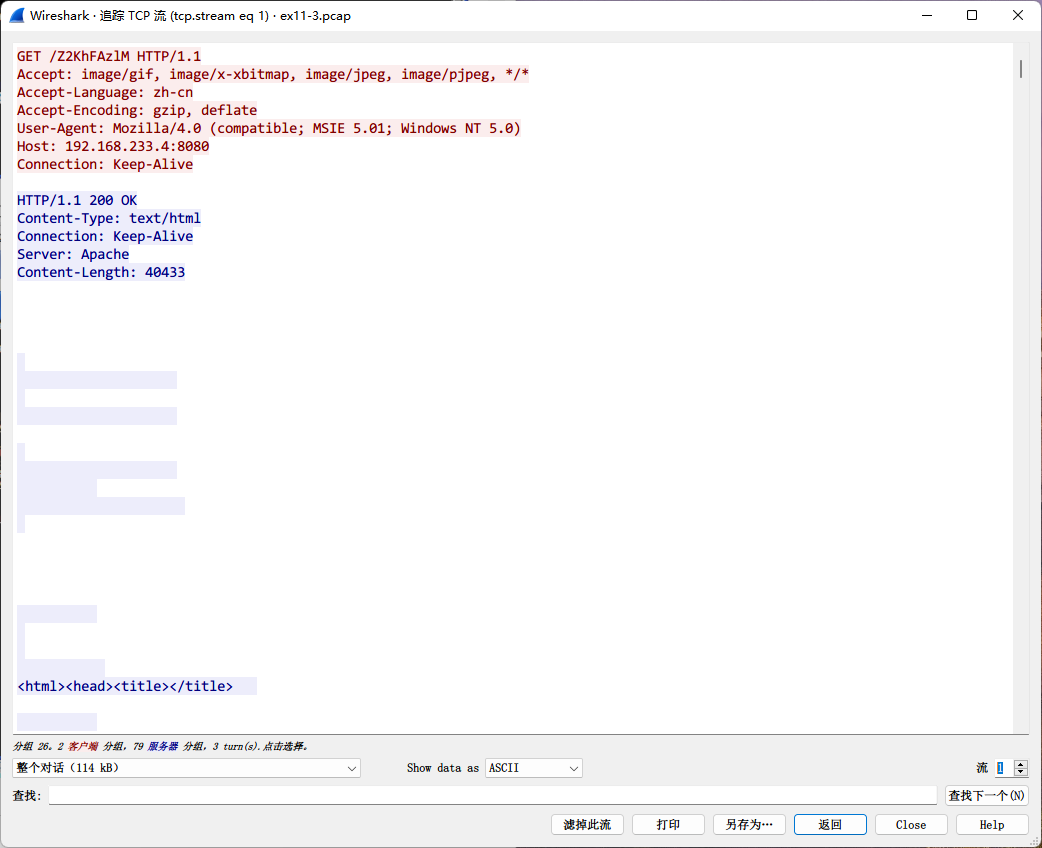Click the Accept-Language: zh-cn line
1042x848 pixels.
(105, 92)
